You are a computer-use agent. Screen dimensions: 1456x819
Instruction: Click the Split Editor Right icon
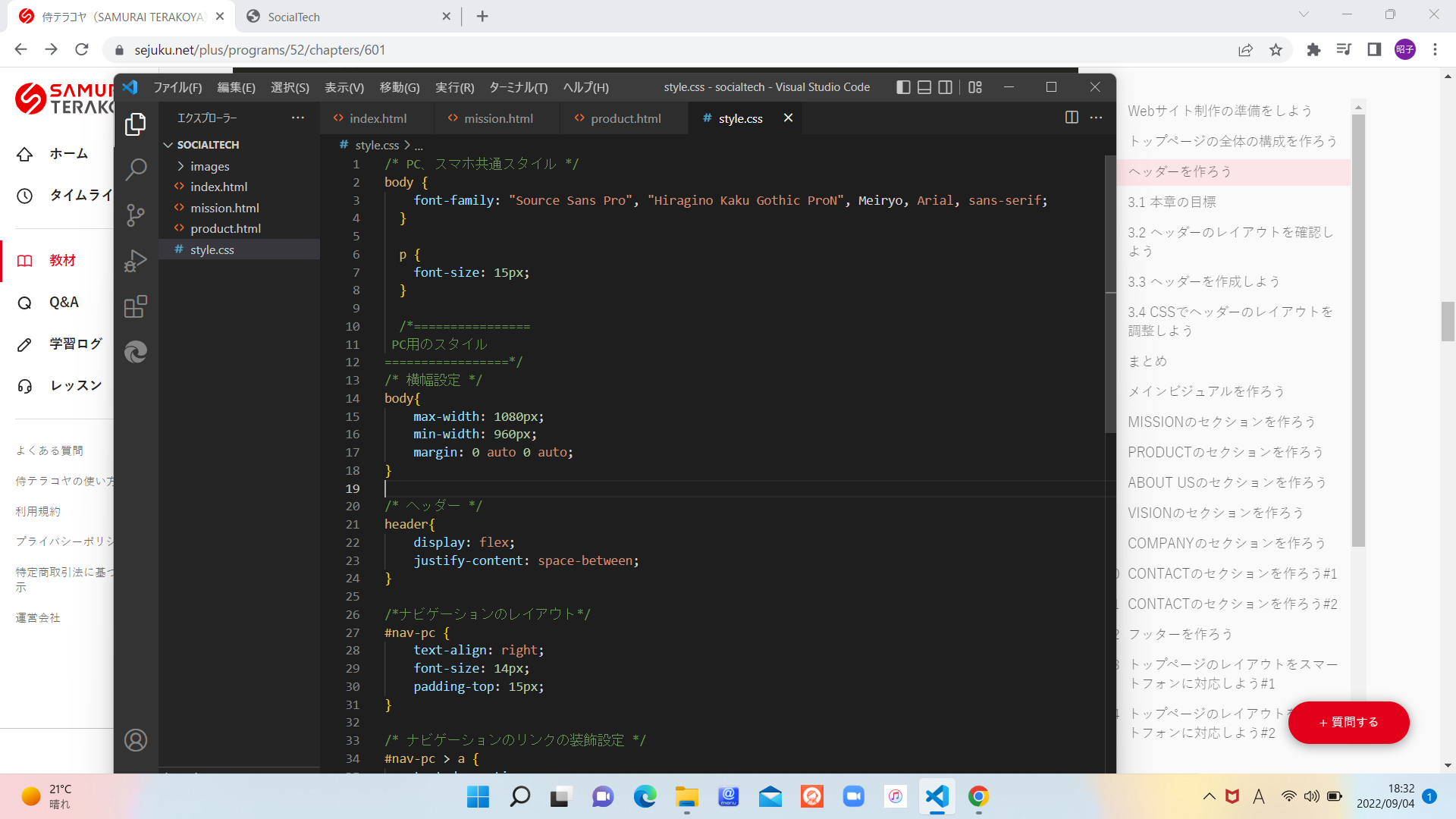coord(1072,118)
